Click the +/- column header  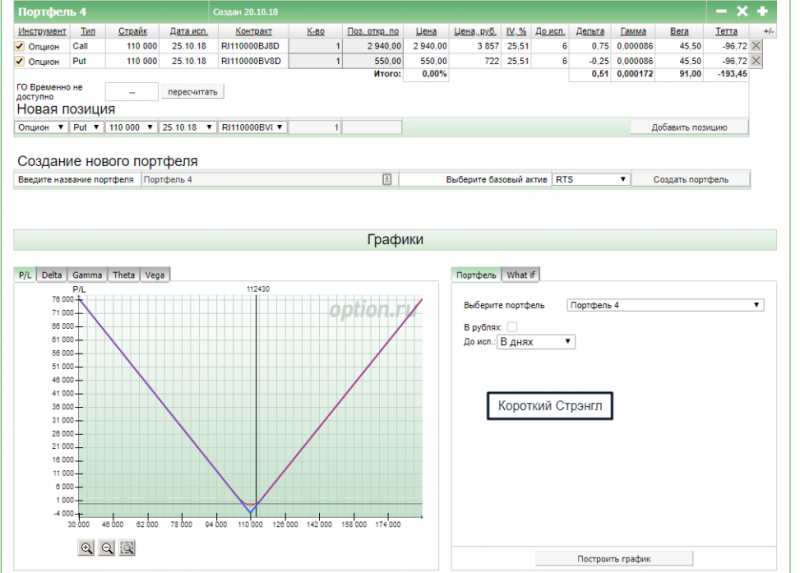[x=768, y=31]
